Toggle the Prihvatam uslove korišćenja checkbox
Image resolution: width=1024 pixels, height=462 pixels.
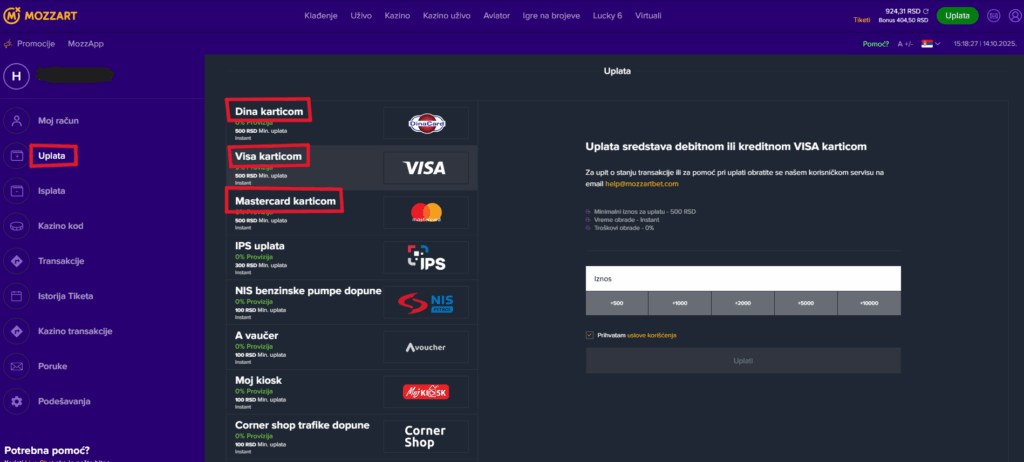point(590,335)
